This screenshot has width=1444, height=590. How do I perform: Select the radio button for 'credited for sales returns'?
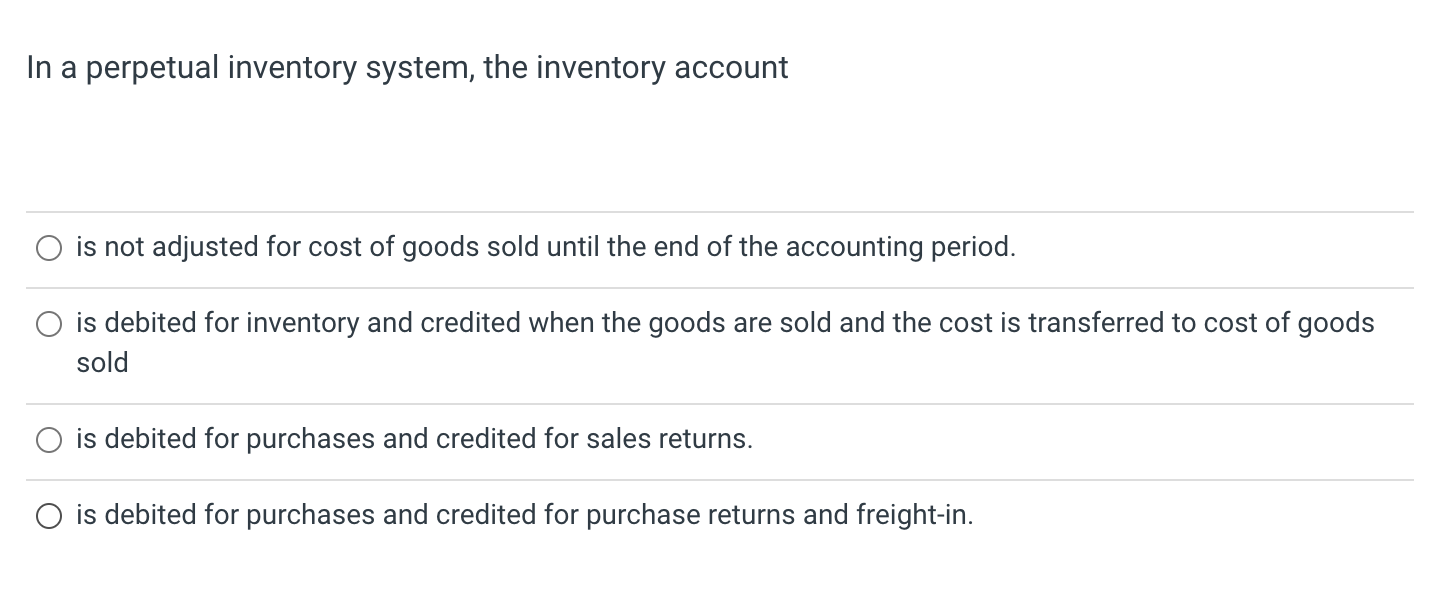point(49,440)
